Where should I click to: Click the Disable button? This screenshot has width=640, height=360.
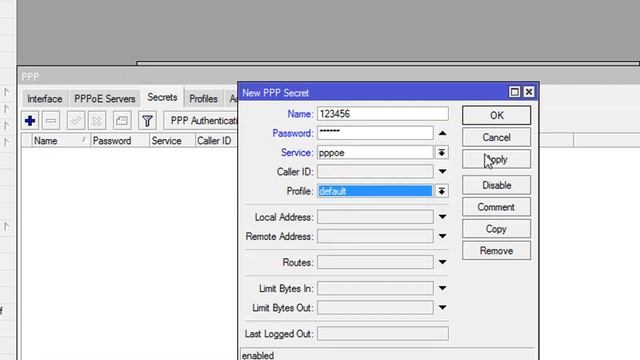pos(496,185)
